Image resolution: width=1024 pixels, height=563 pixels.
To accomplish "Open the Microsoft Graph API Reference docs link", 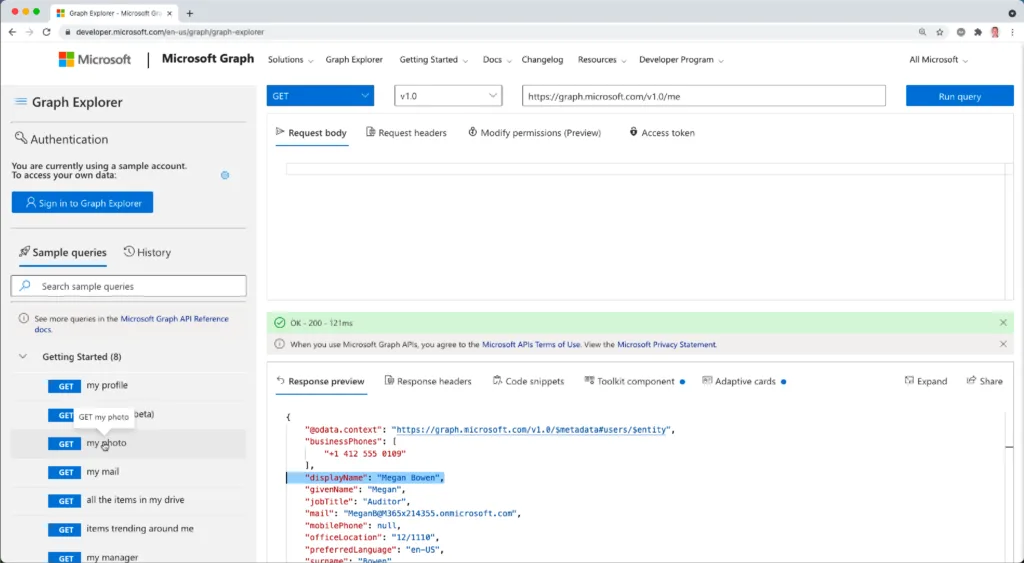I will click(174, 319).
